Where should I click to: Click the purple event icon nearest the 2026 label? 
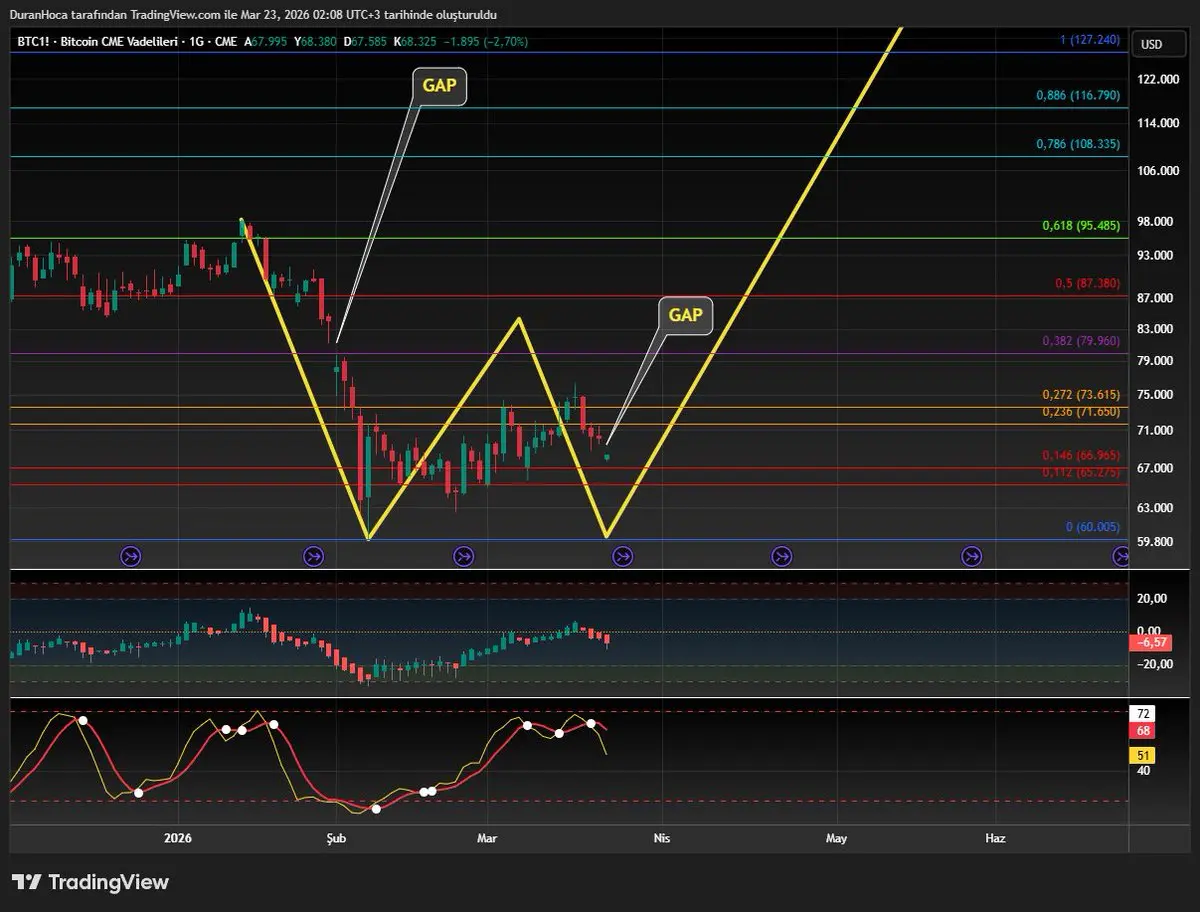point(130,555)
